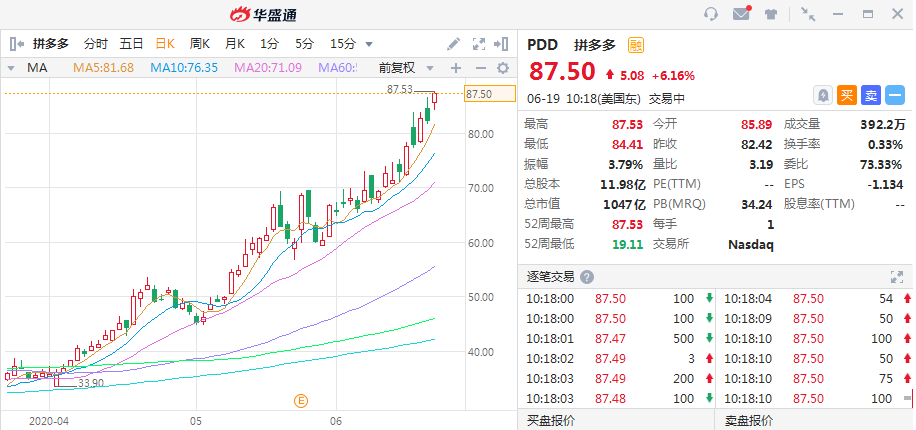Click the 10:18:01 trade row with 500 shares
The height and width of the screenshot is (430, 916).
(x=616, y=339)
